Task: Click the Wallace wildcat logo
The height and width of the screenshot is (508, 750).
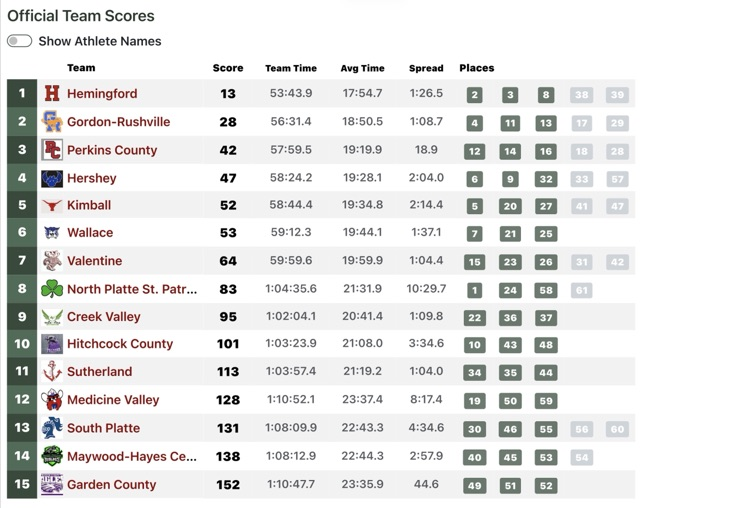Action: [x=52, y=232]
